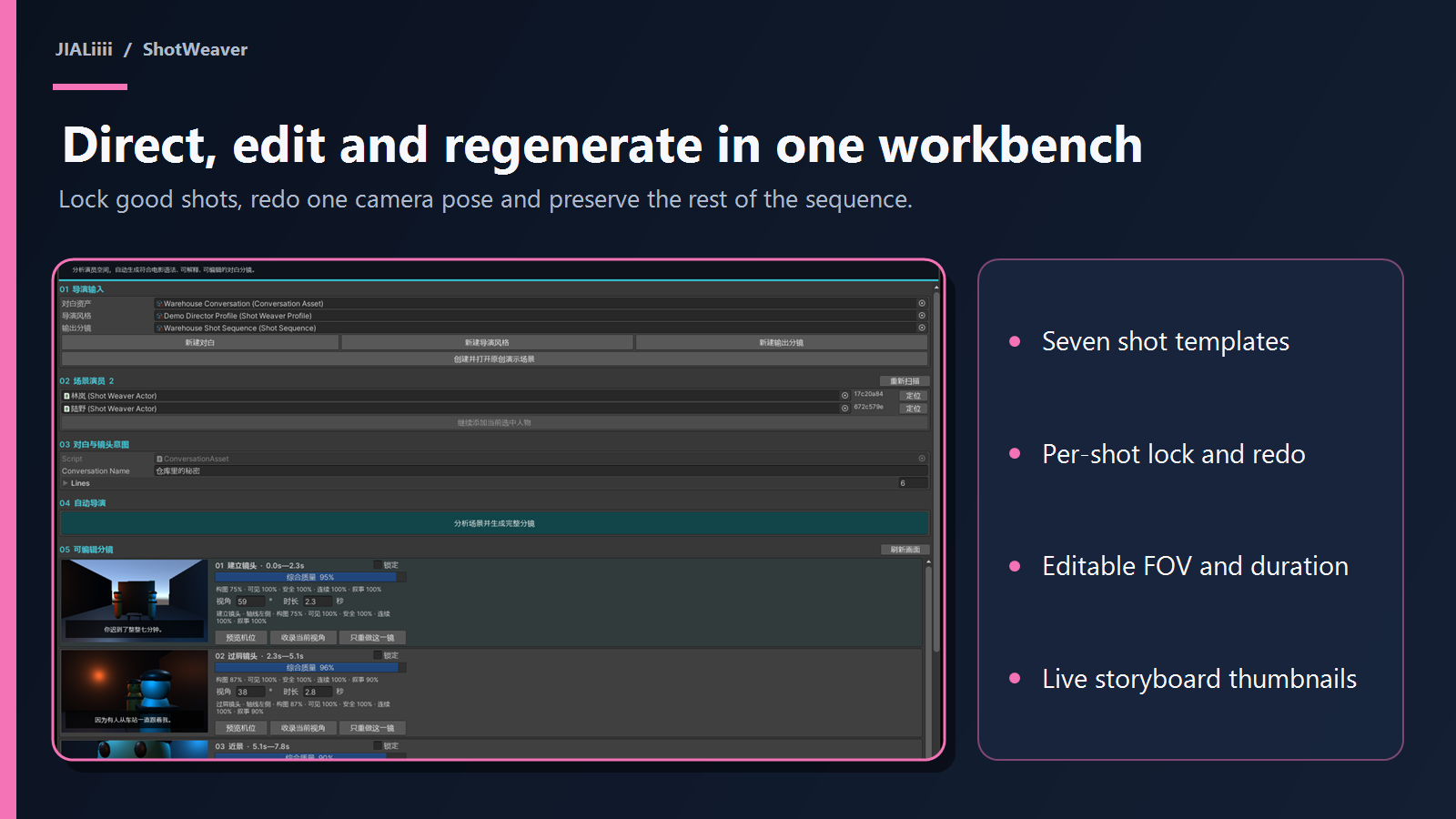Click shot 02 over-shoulder storyboard thumbnail
This screenshot has height=819, width=1456.
[135, 692]
